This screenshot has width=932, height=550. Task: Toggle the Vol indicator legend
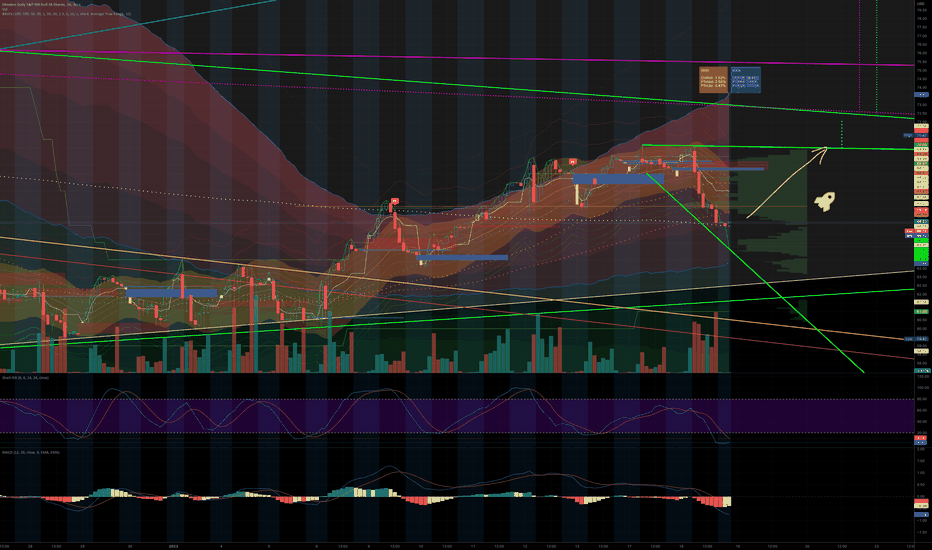coord(4,10)
